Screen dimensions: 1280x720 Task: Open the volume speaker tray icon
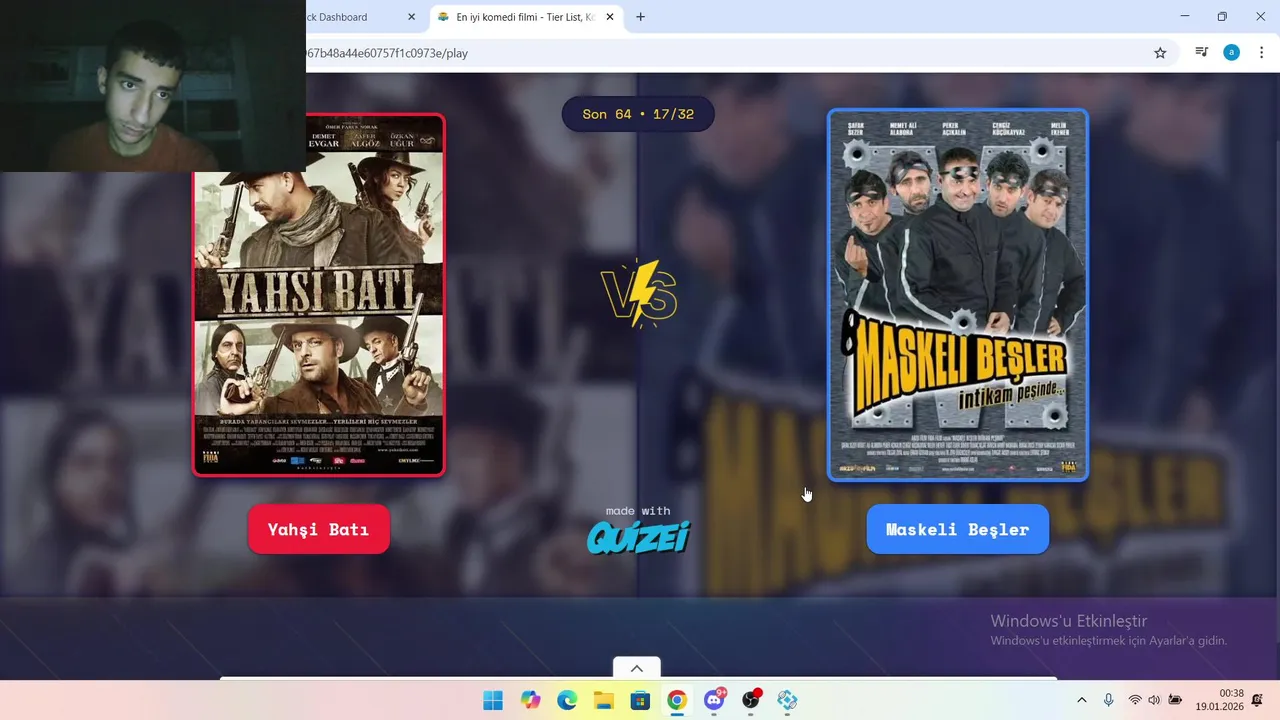pos(1154,700)
